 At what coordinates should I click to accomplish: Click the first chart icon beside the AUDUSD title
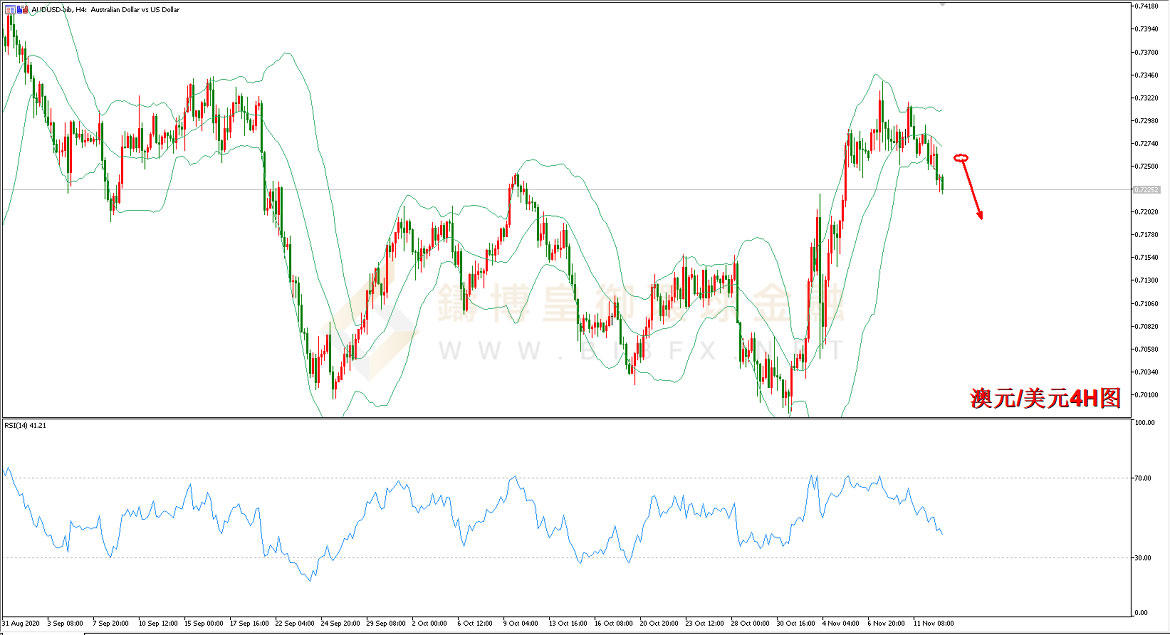[x=8, y=9]
